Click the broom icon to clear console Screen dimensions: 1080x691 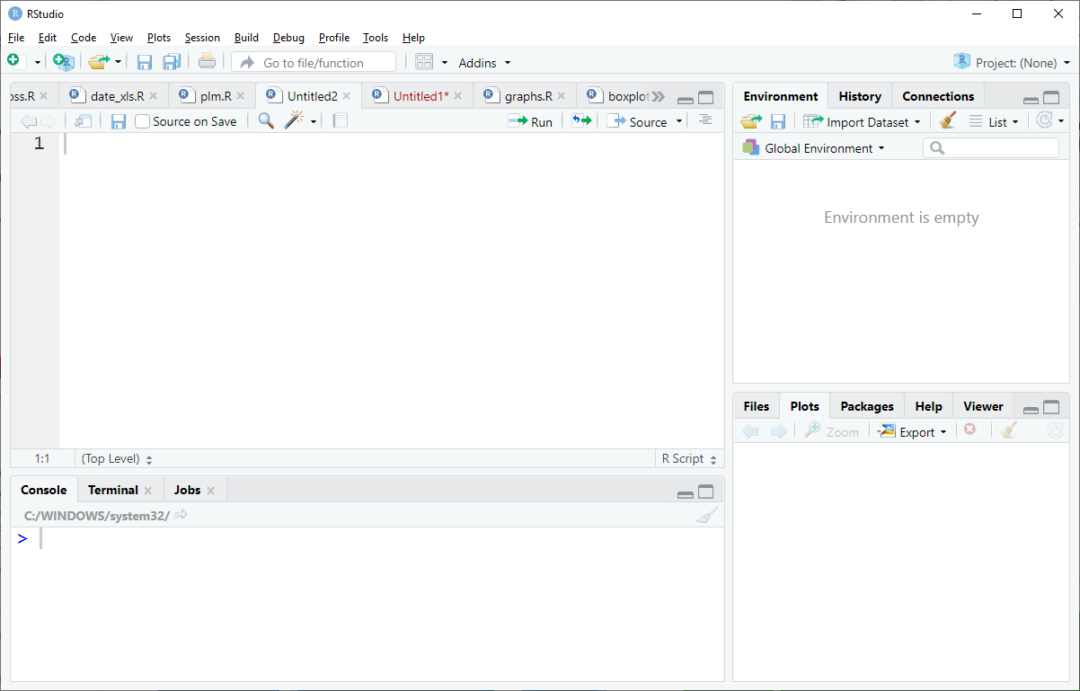pos(707,516)
